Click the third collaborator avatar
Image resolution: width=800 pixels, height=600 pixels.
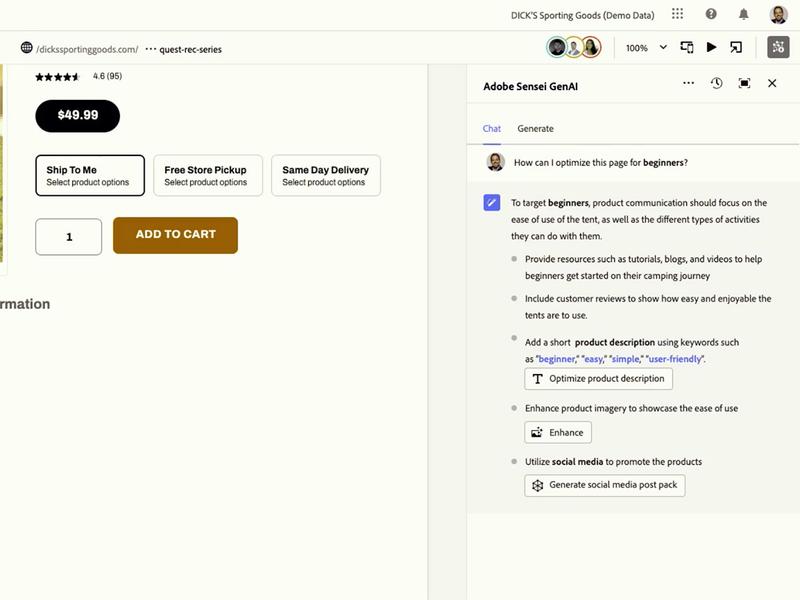591,47
